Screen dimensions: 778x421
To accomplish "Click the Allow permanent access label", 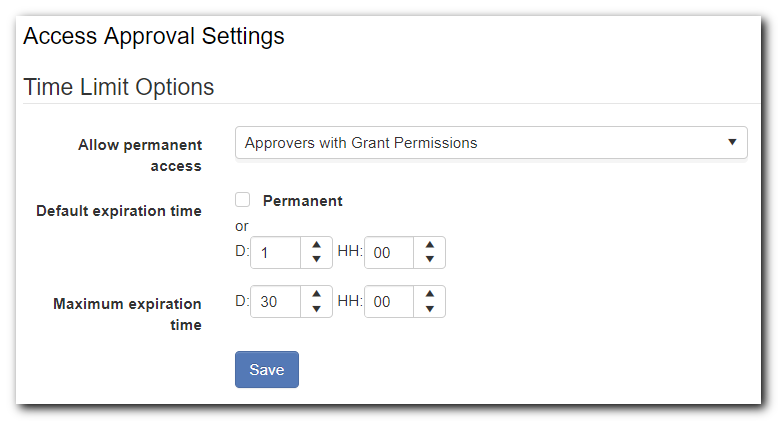I will (140, 155).
